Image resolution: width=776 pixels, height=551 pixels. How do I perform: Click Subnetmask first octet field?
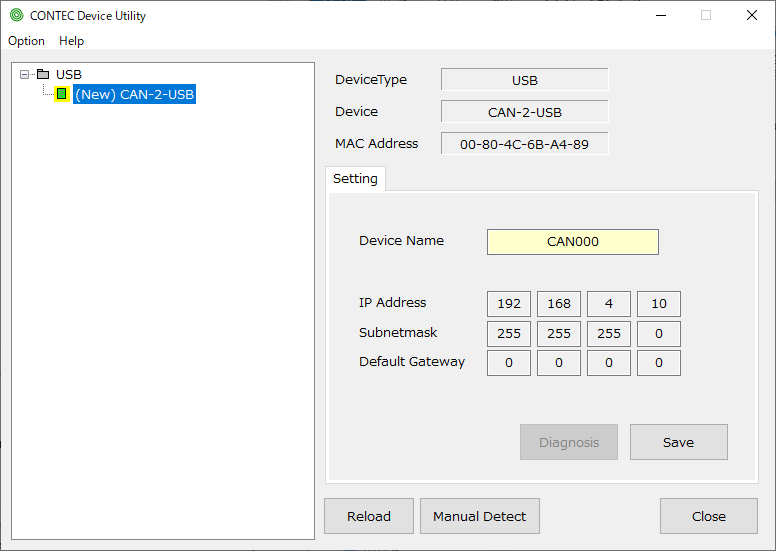(x=509, y=334)
